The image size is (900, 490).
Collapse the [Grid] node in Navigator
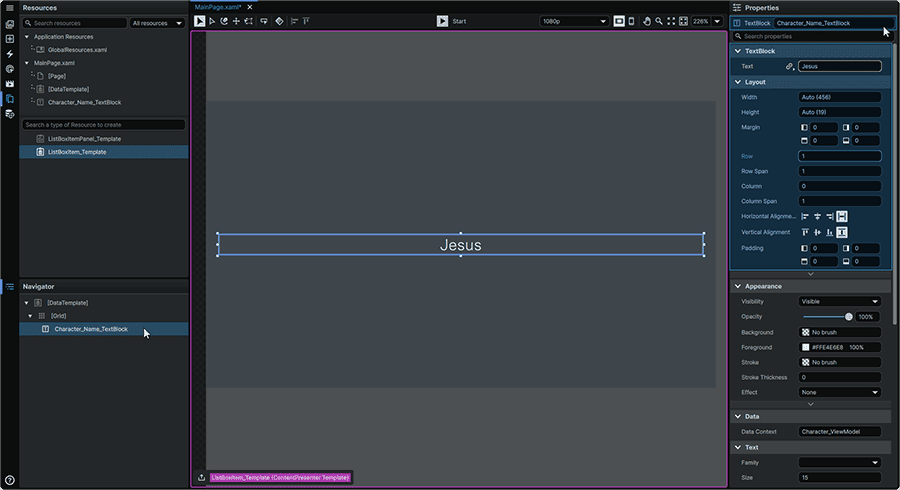[x=30, y=316]
